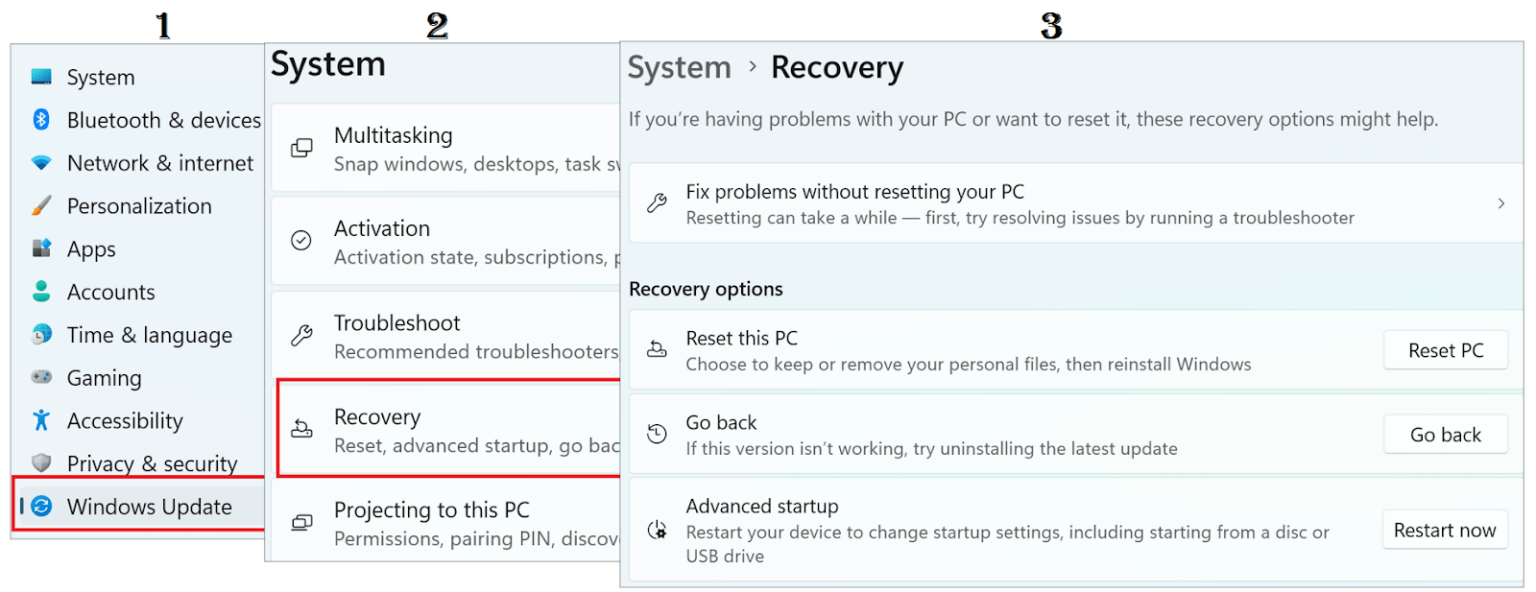Click the Time & language globe icon
The height and width of the screenshot is (592, 1536).
tap(41, 335)
